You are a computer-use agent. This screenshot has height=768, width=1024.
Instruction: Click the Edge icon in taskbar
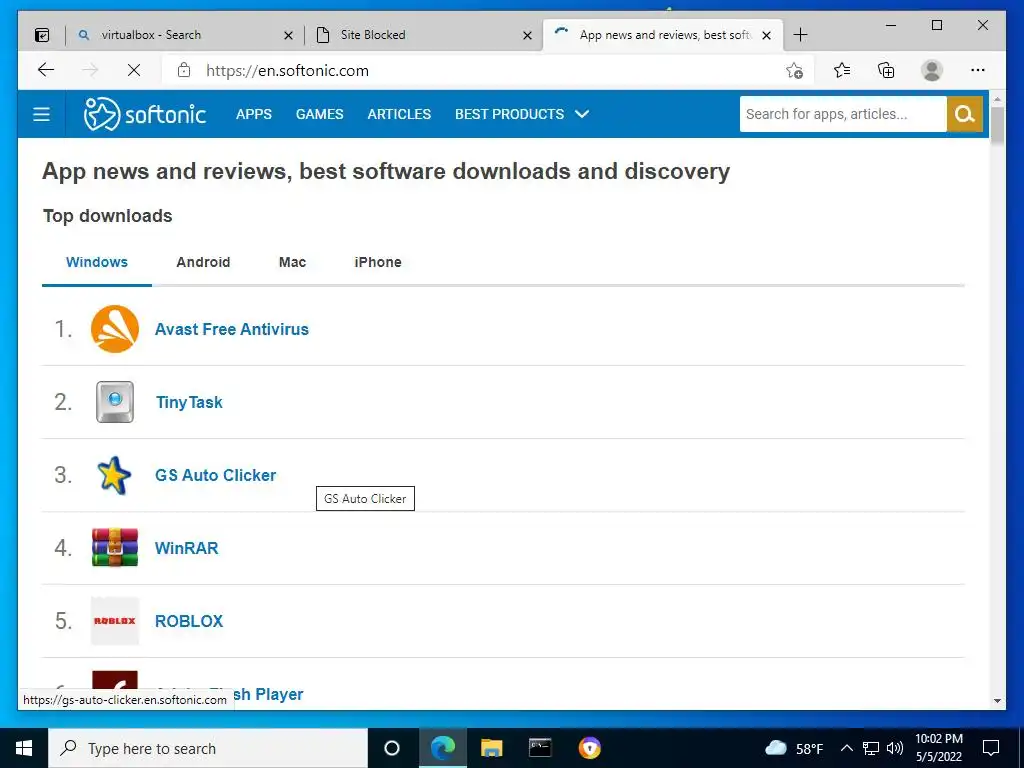[443, 748]
